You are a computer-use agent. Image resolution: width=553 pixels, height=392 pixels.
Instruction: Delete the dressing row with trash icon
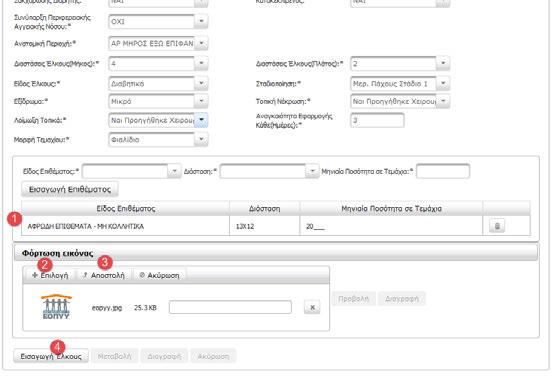tap(497, 226)
